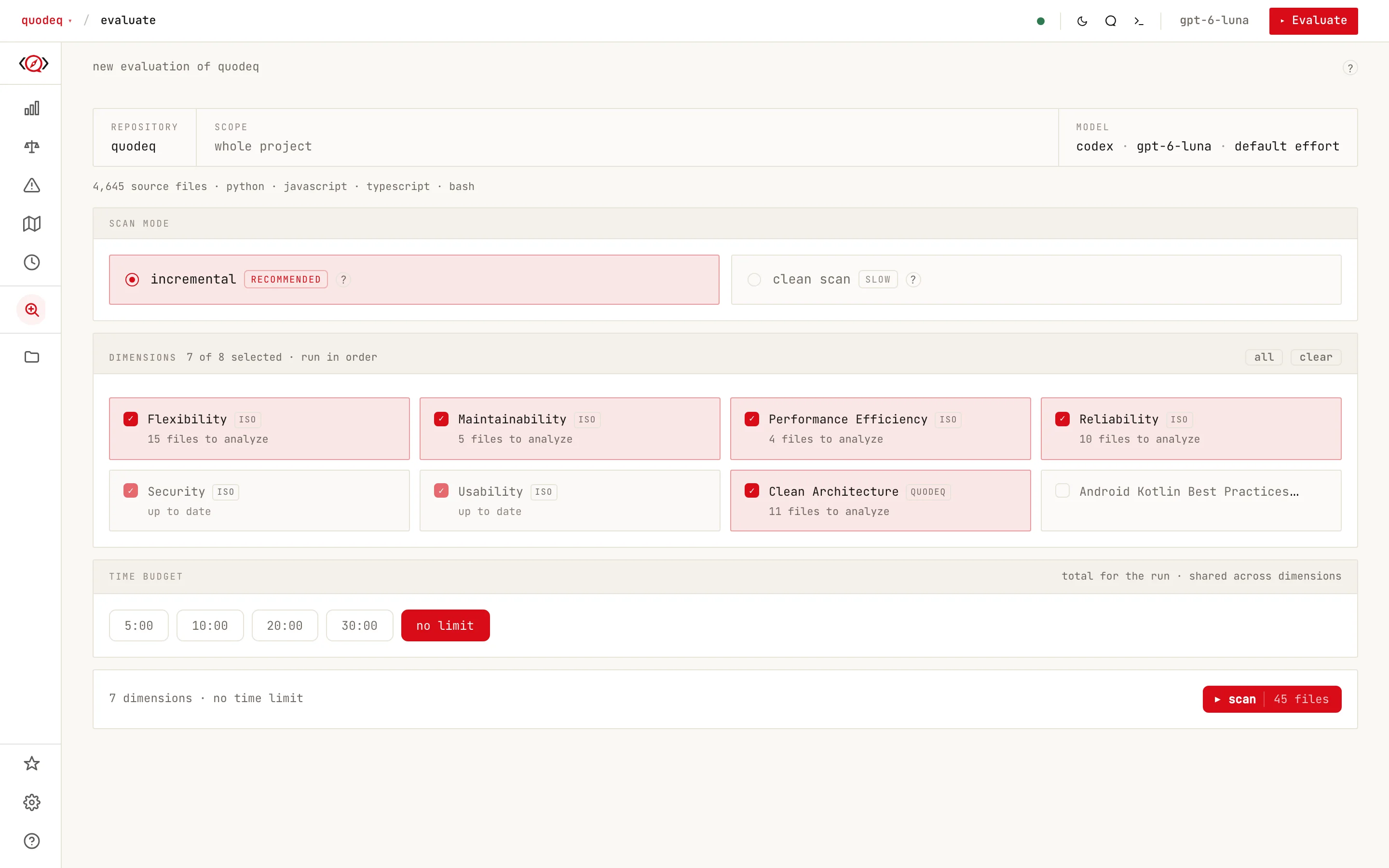Toggle the Usability dimension checkbox
The image size is (1389, 868).
click(441, 491)
